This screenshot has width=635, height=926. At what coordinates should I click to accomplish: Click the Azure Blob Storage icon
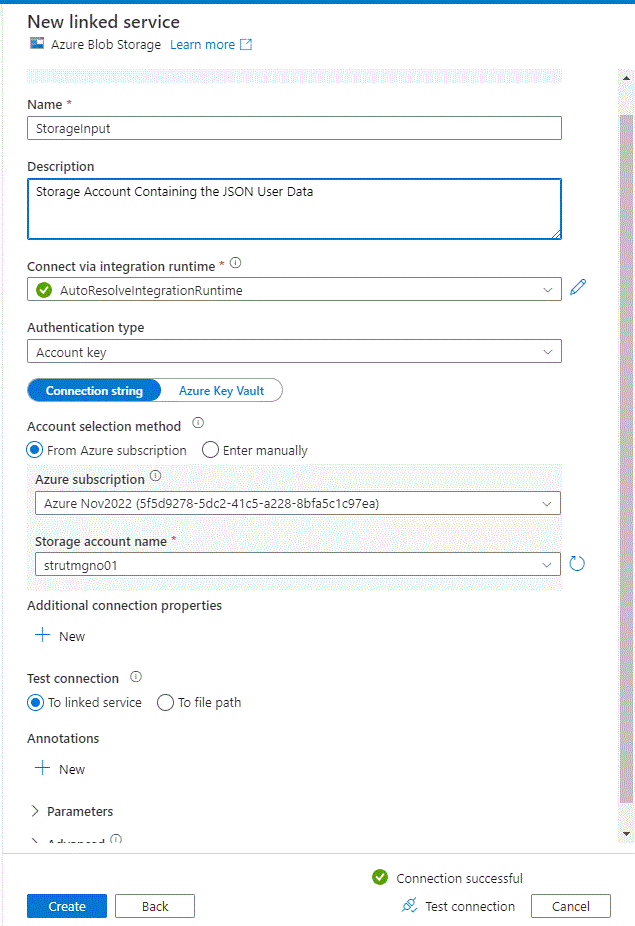[x=37, y=44]
